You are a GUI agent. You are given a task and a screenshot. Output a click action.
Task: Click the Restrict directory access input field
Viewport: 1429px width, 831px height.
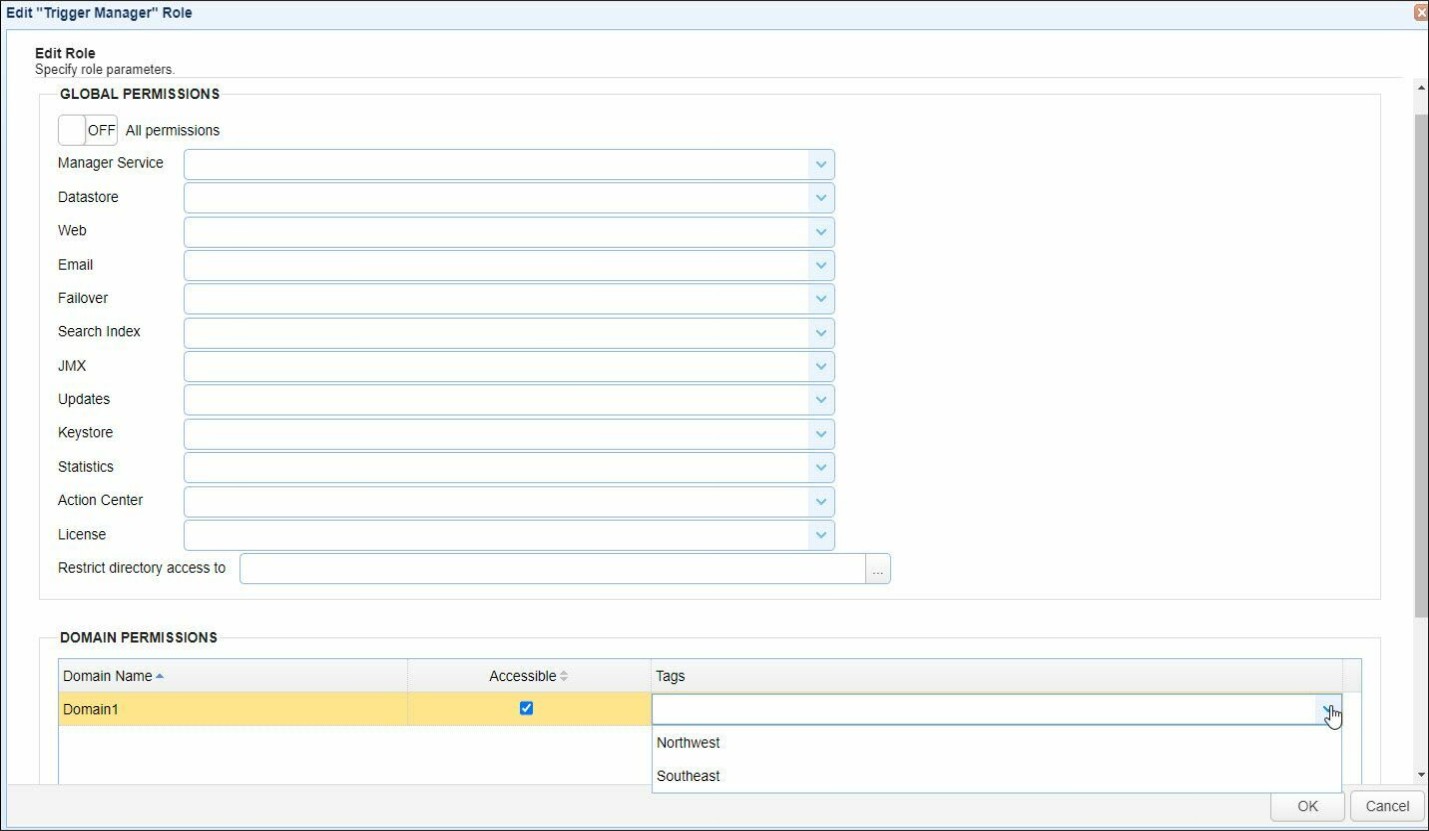coord(552,569)
